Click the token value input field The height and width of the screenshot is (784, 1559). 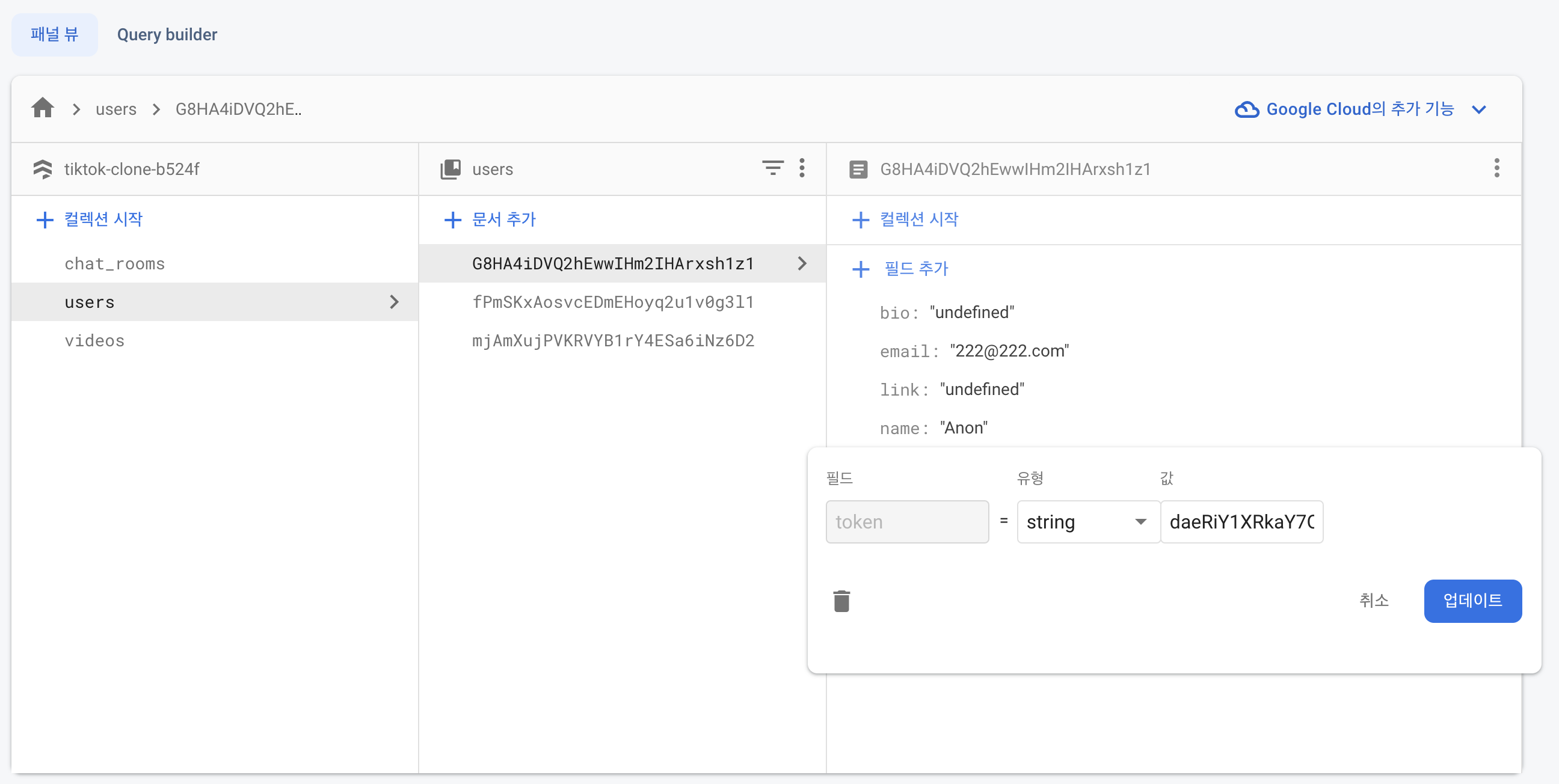coord(1241,521)
